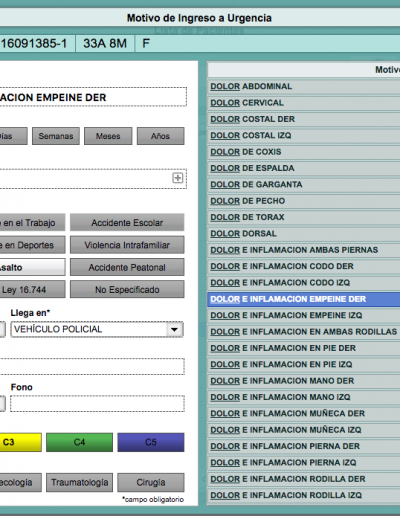The image size is (400, 516).
Task: Select DOLOR DE GARGANTA from the list
Action: coord(304,185)
